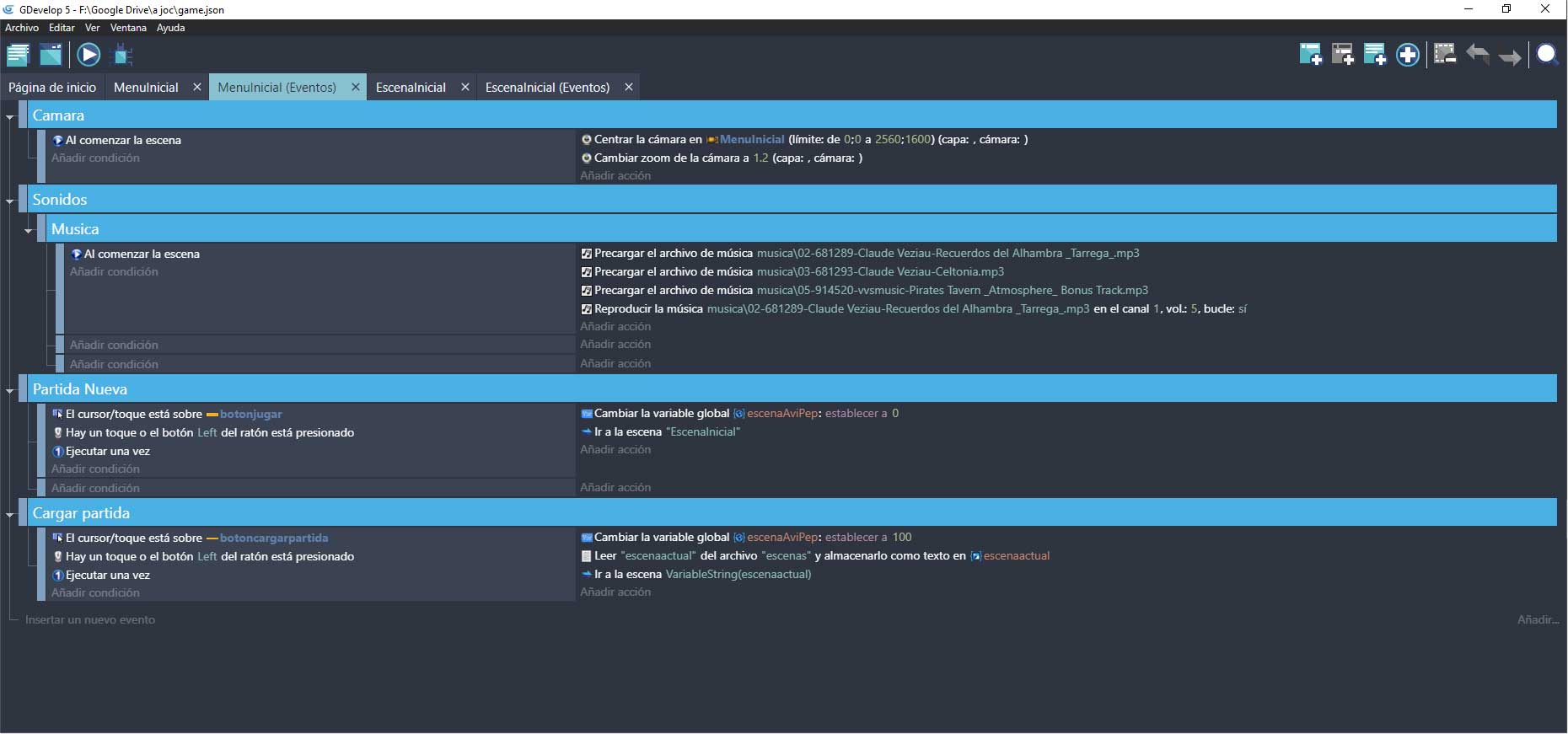Launch the game preview with the play icon

tap(89, 56)
